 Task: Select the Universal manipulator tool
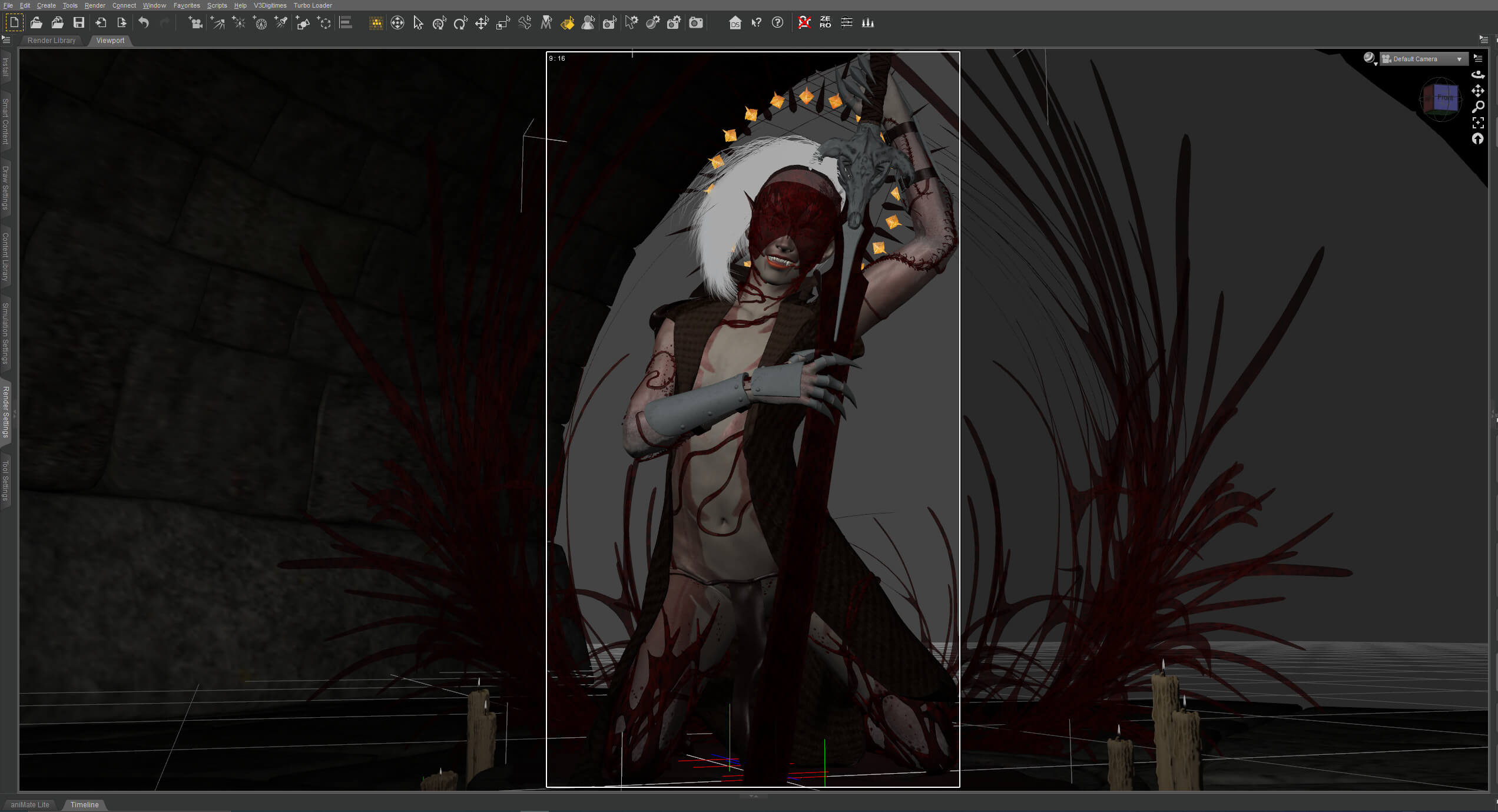tap(397, 23)
